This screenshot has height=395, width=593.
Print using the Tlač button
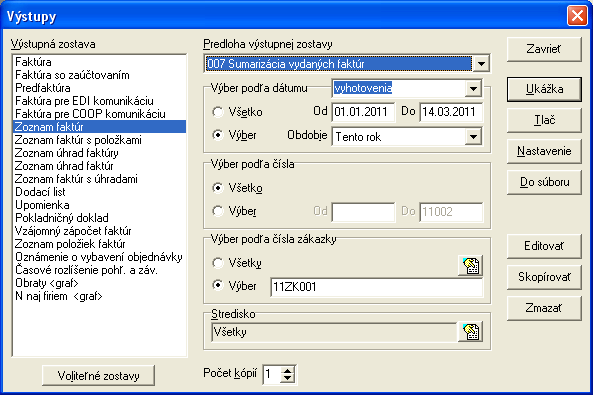544,120
